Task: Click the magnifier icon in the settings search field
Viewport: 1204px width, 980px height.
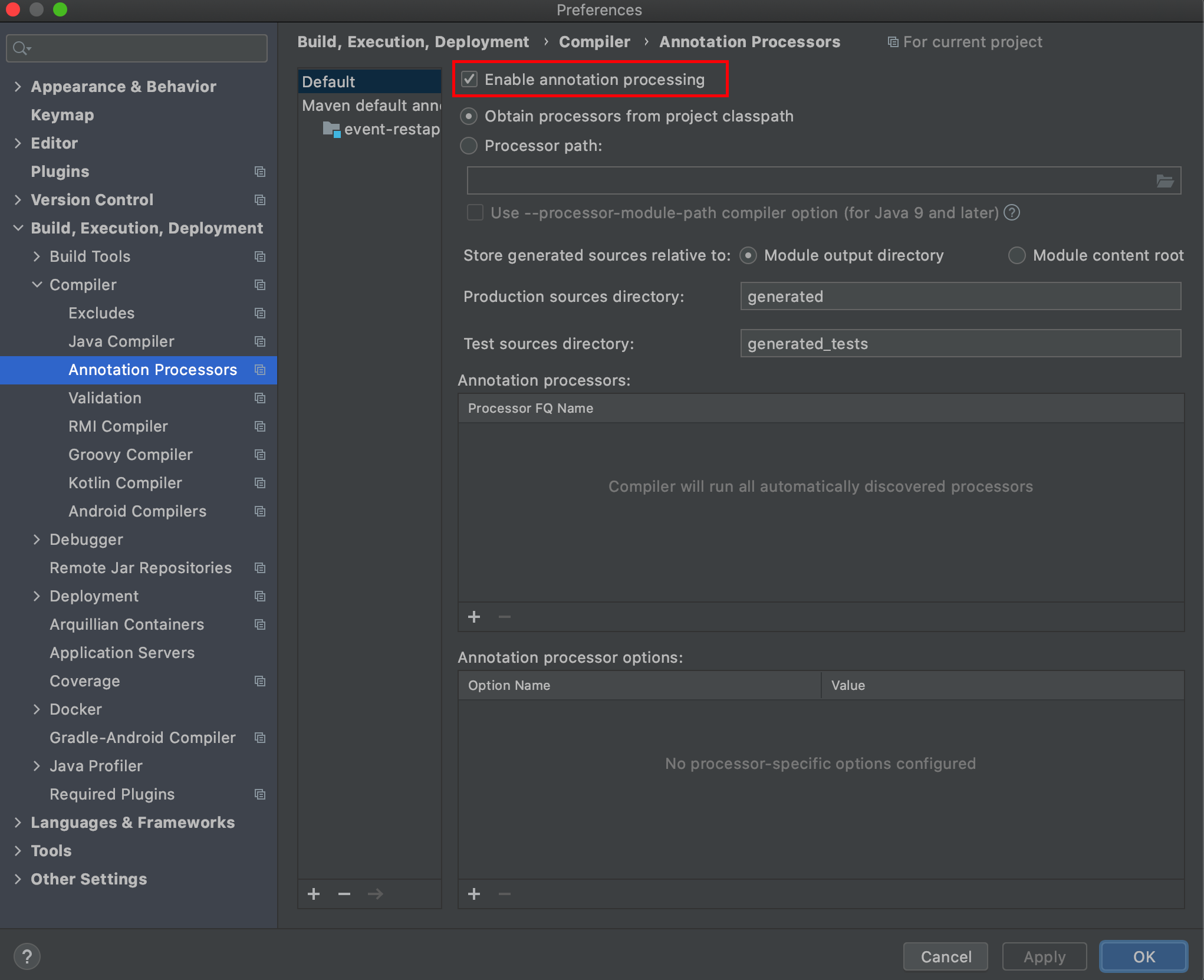Action: pos(21,48)
